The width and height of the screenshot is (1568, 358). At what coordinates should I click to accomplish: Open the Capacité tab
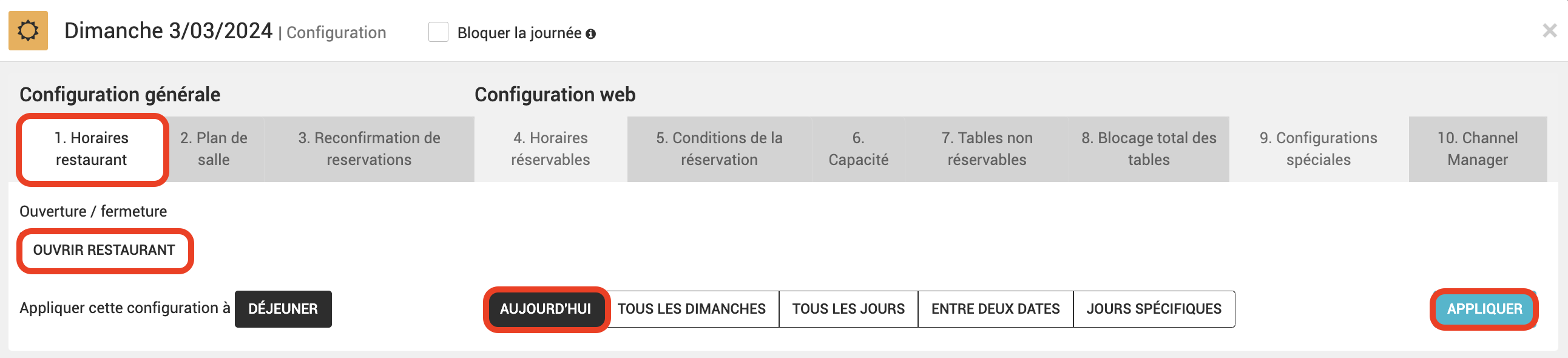tap(858, 149)
